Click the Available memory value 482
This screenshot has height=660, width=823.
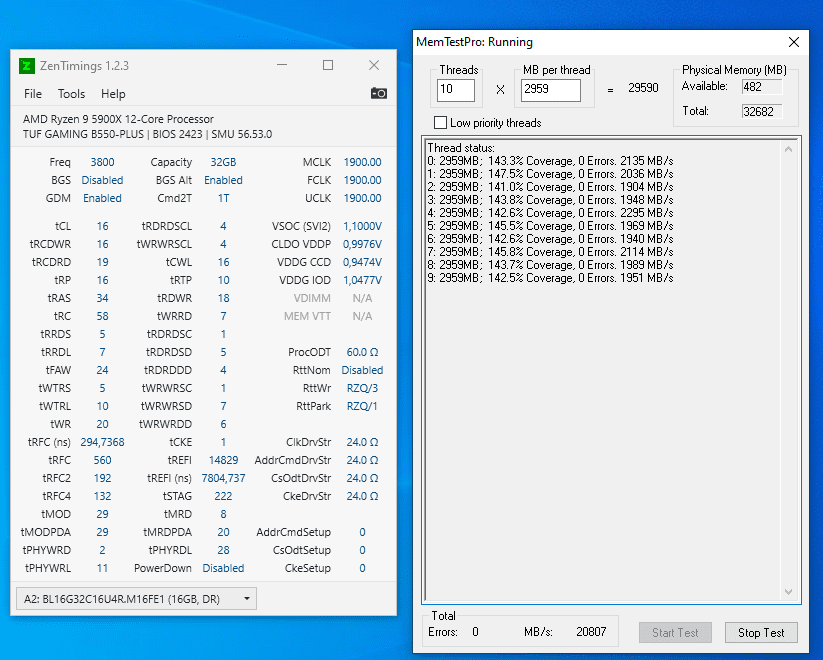[x=762, y=87]
